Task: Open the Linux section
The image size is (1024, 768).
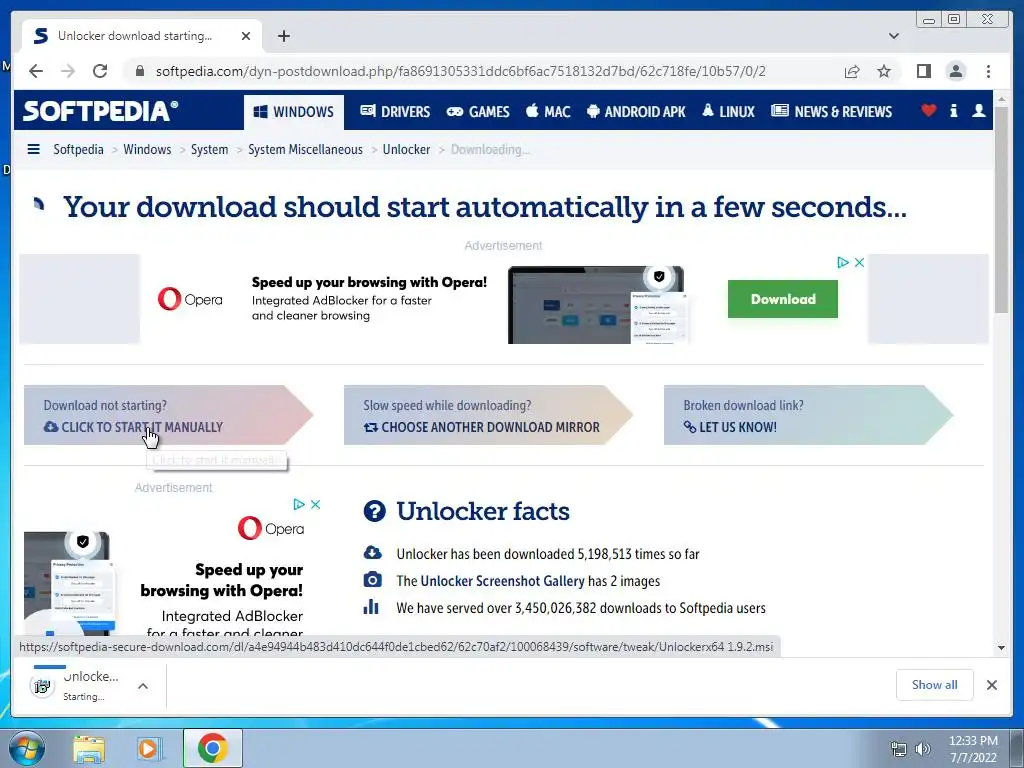Action: tap(728, 112)
